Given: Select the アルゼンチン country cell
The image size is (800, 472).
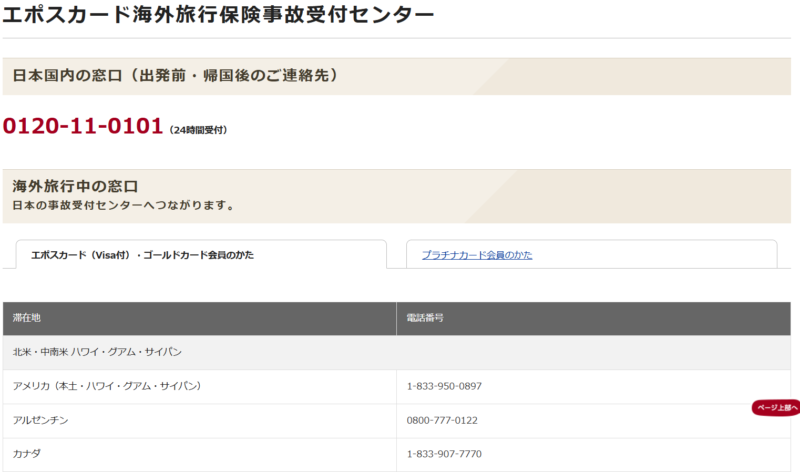Looking at the screenshot, I should 41,420.
